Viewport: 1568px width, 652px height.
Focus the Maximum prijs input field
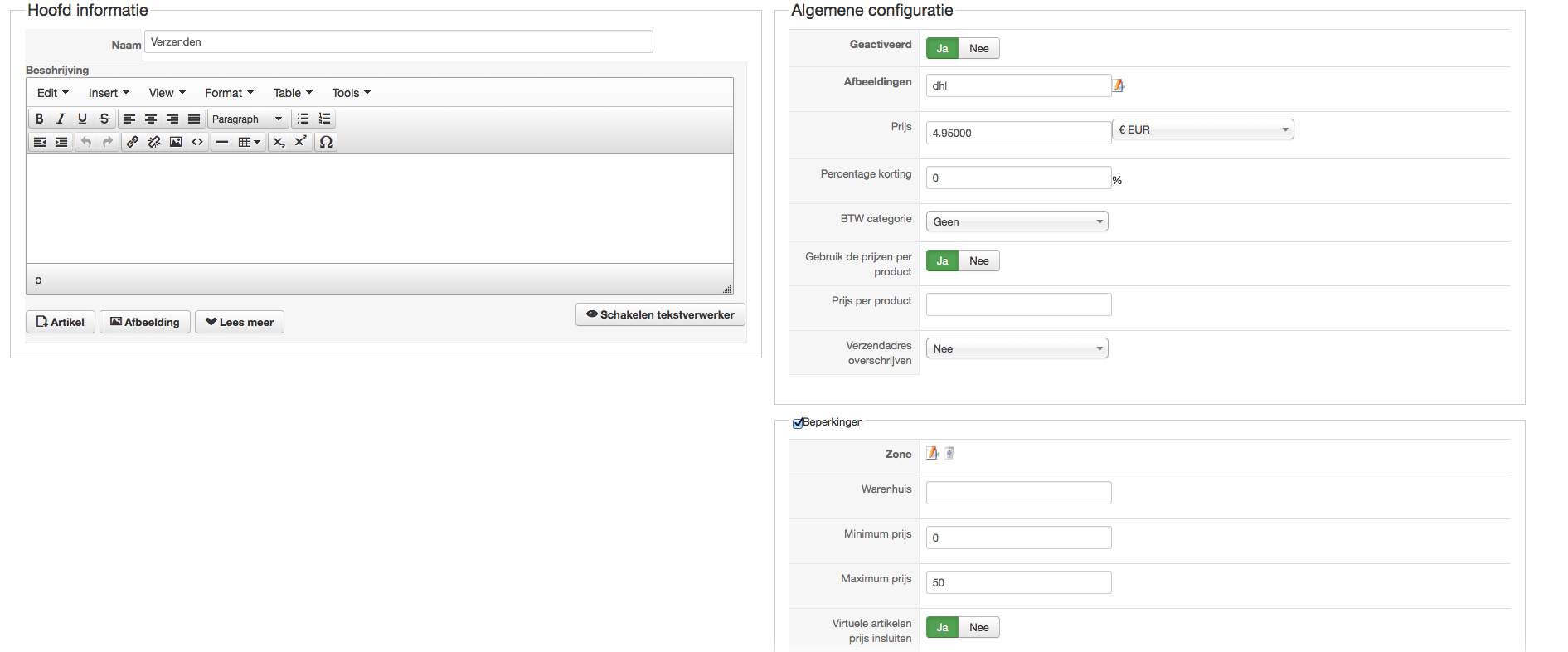tap(1018, 582)
